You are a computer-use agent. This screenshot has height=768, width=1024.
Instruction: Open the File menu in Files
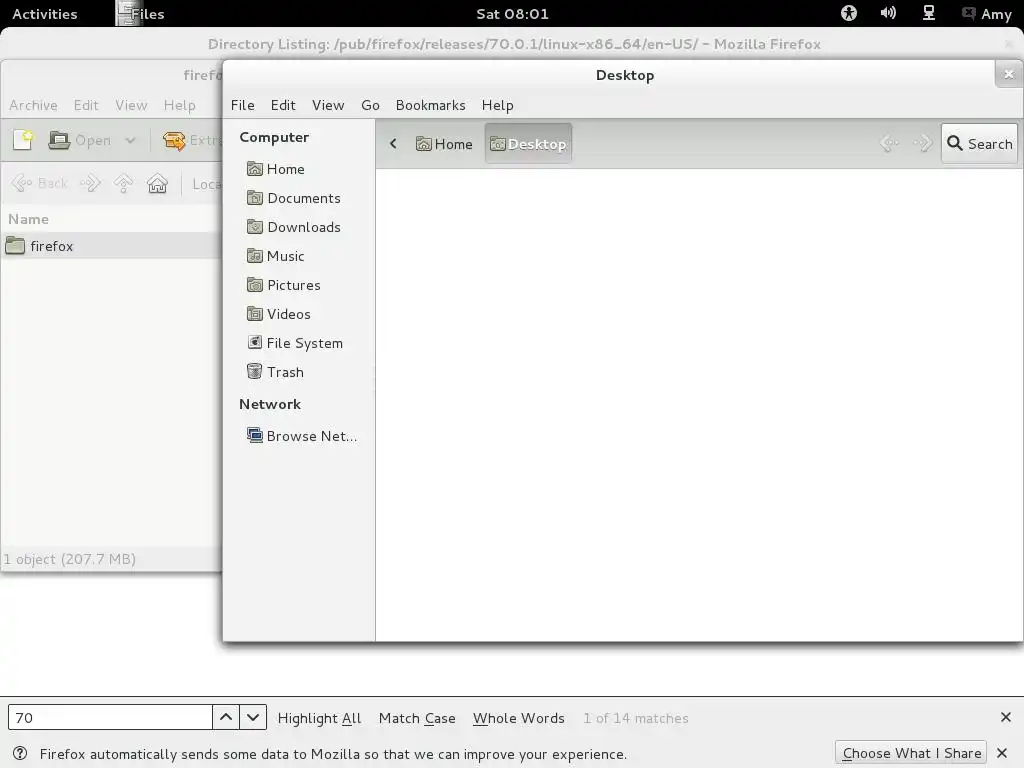click(x=242, y=105)
